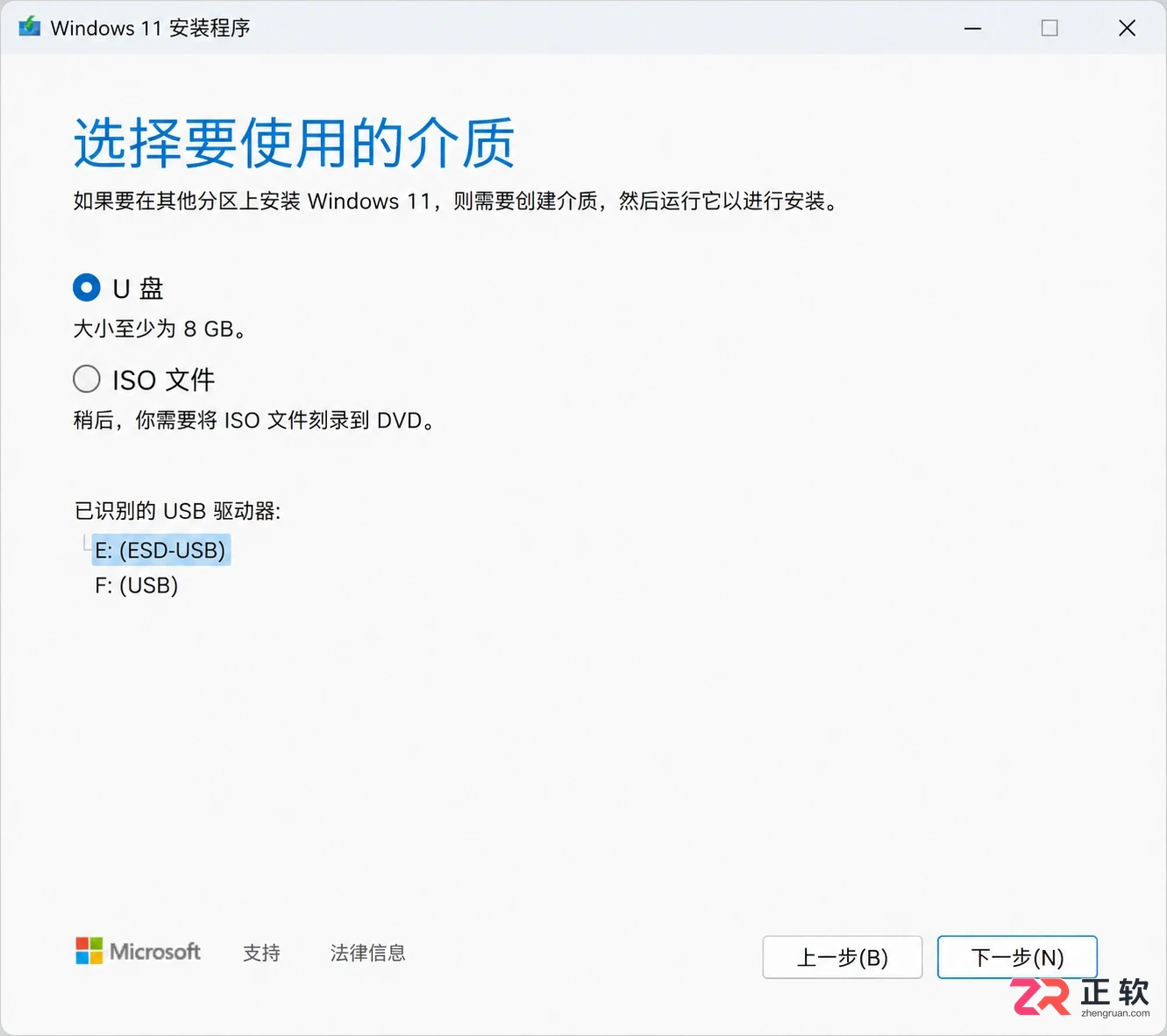
Task: Open the 法律信息 link
Action: pyautogui.click(x=367, y=953)
